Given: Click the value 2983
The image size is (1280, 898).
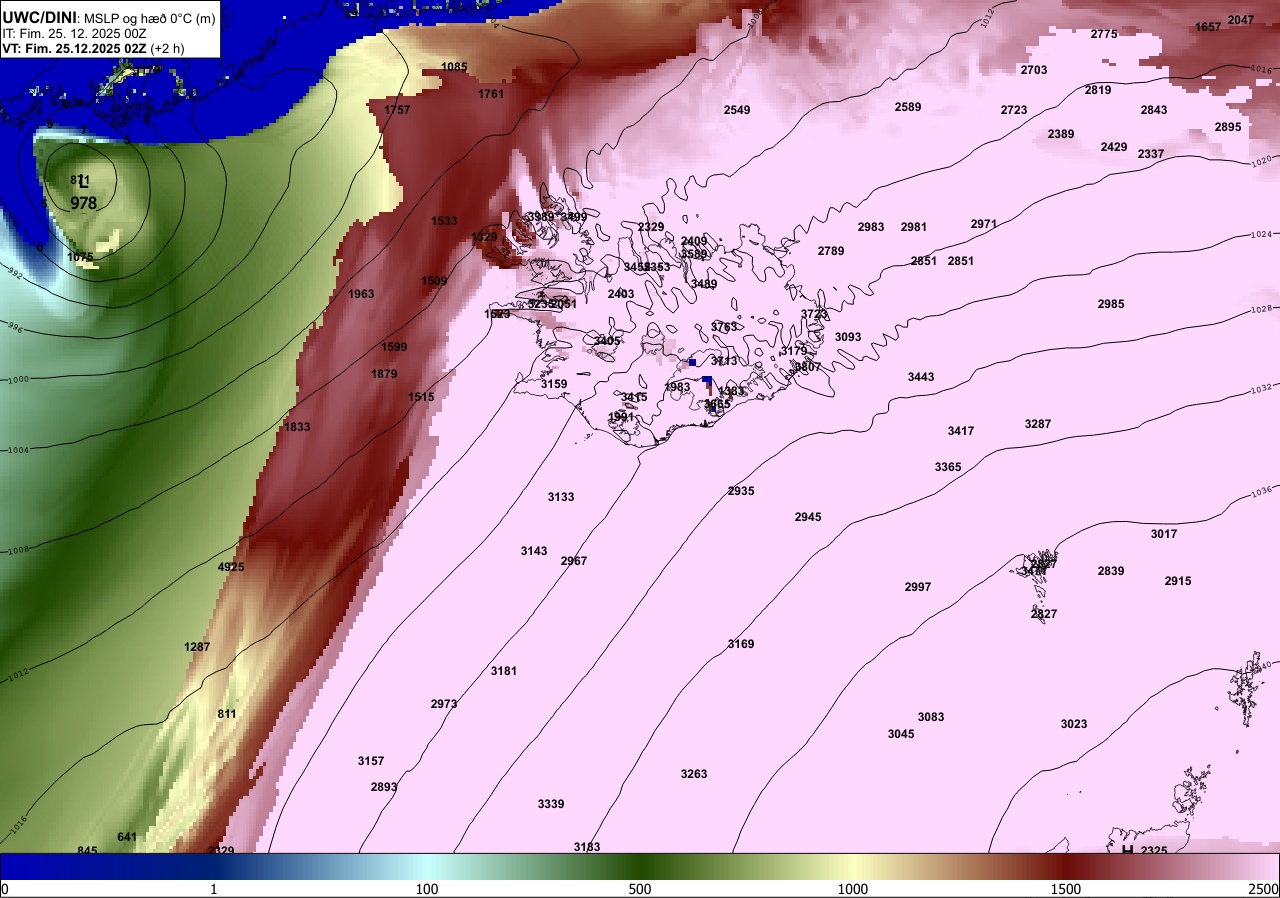Looking at the screenshot, I should (x=871, y=227).
